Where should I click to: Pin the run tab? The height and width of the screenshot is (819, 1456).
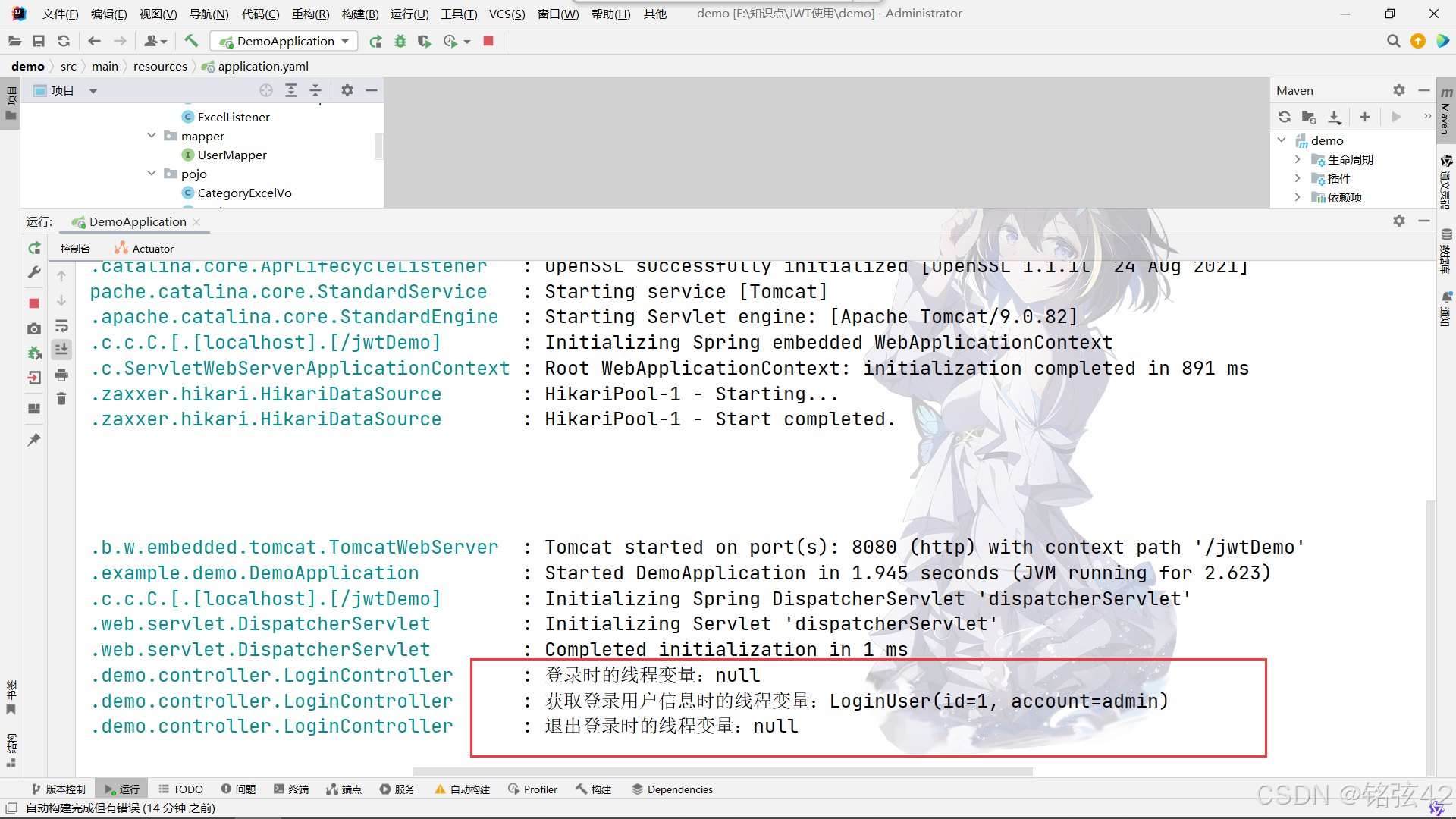click(x=33, y=439)
